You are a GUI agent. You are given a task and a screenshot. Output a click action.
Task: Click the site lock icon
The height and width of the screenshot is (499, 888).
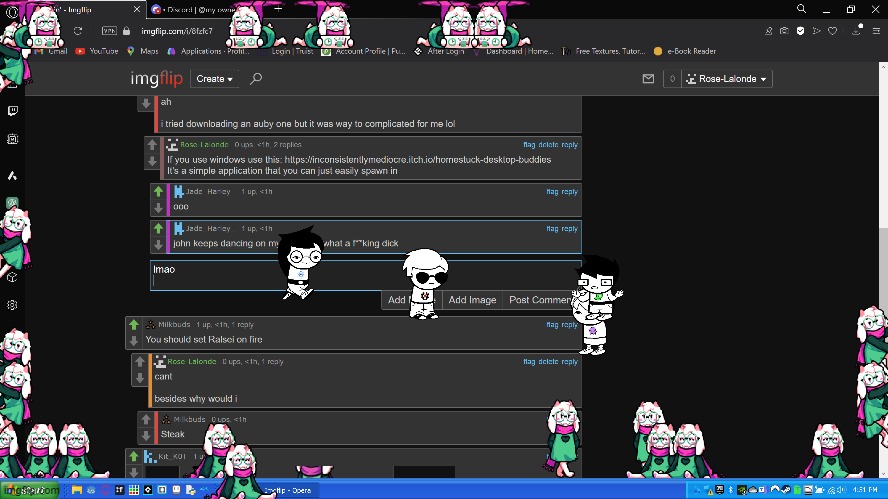tap(126, 31)
